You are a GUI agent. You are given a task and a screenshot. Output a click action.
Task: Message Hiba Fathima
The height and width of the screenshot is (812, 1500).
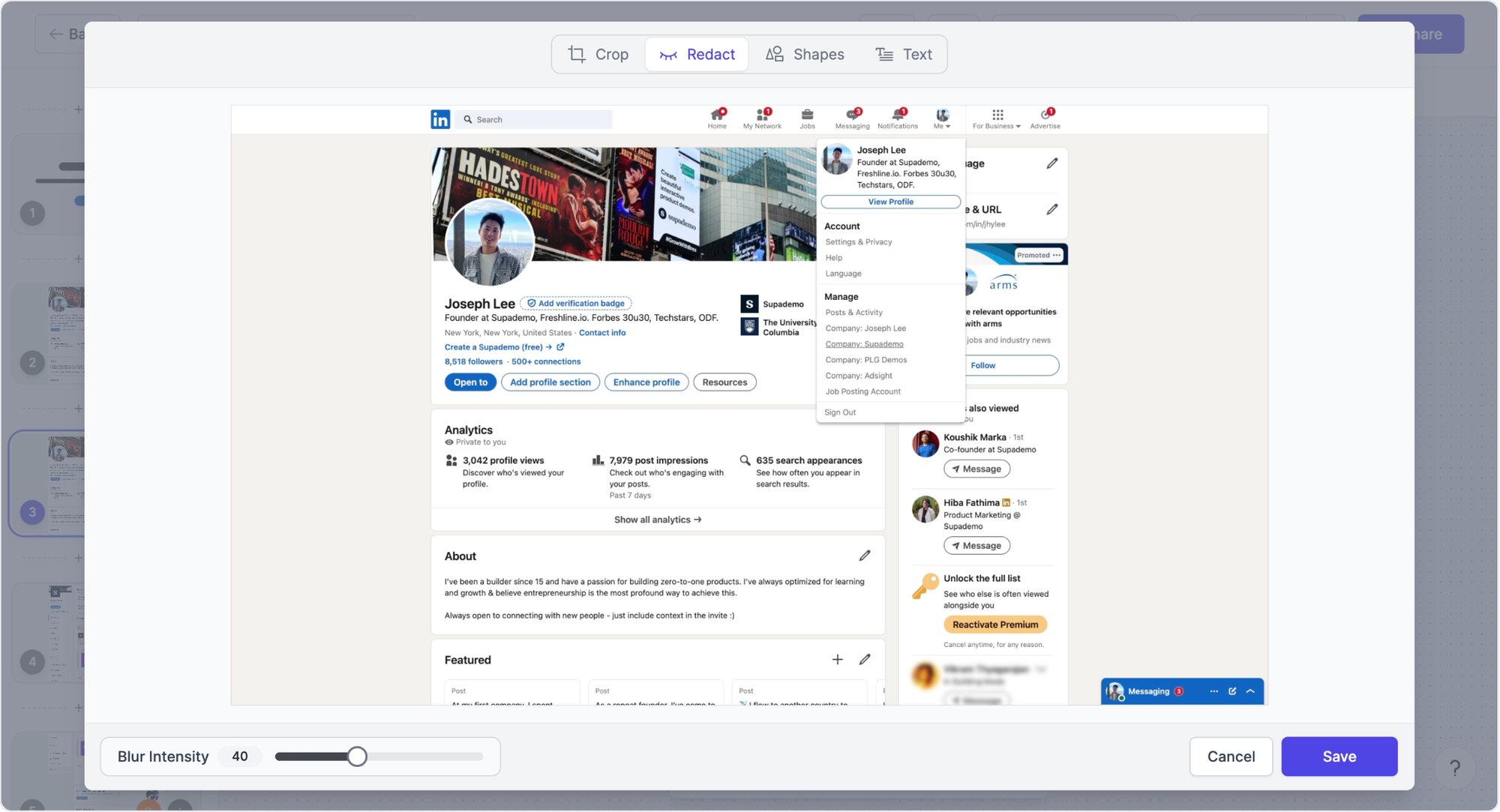(976, 546)
